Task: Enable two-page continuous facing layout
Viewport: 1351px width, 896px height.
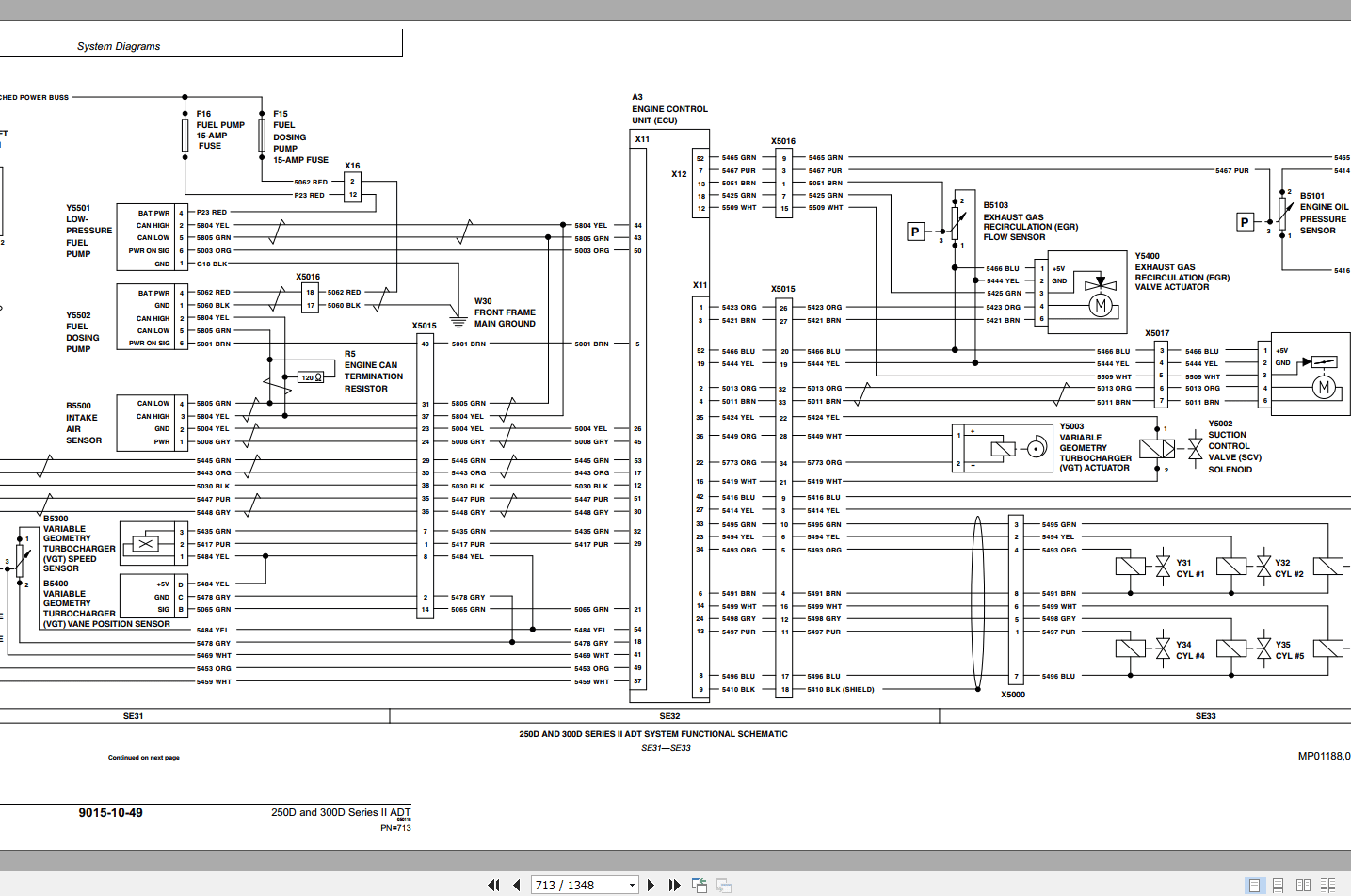Action: pos(1328,885)
